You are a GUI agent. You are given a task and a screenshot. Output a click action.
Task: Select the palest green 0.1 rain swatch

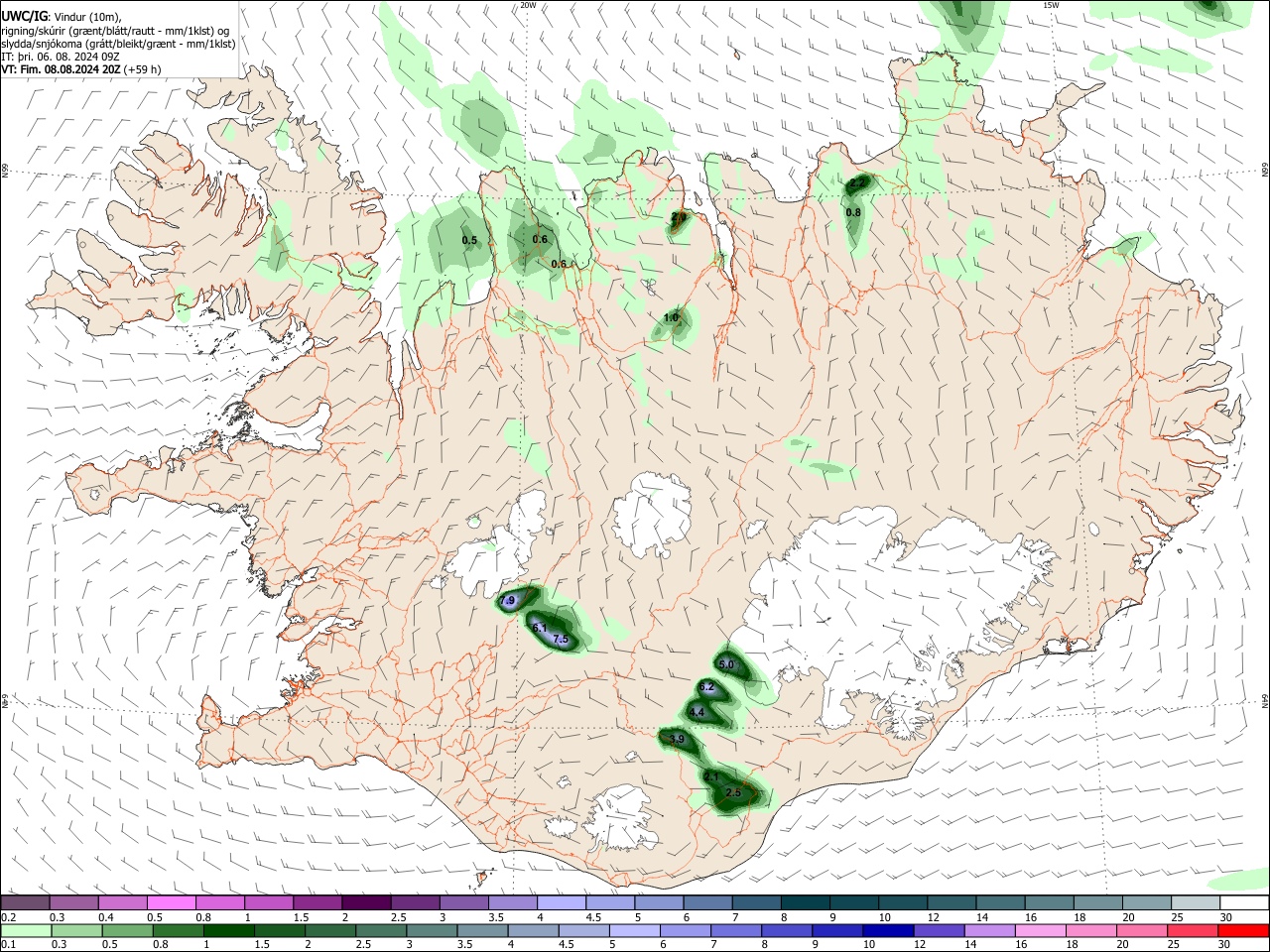25,930
